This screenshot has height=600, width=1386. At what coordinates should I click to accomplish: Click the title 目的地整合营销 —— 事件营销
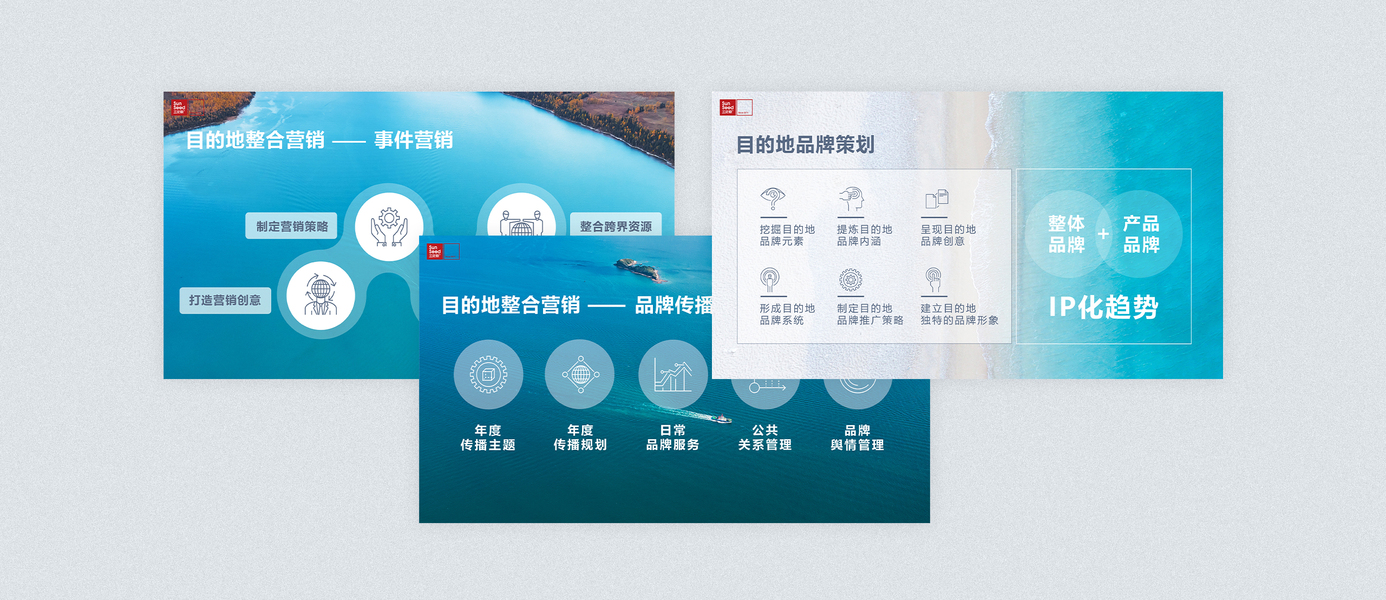coord(319,140)
